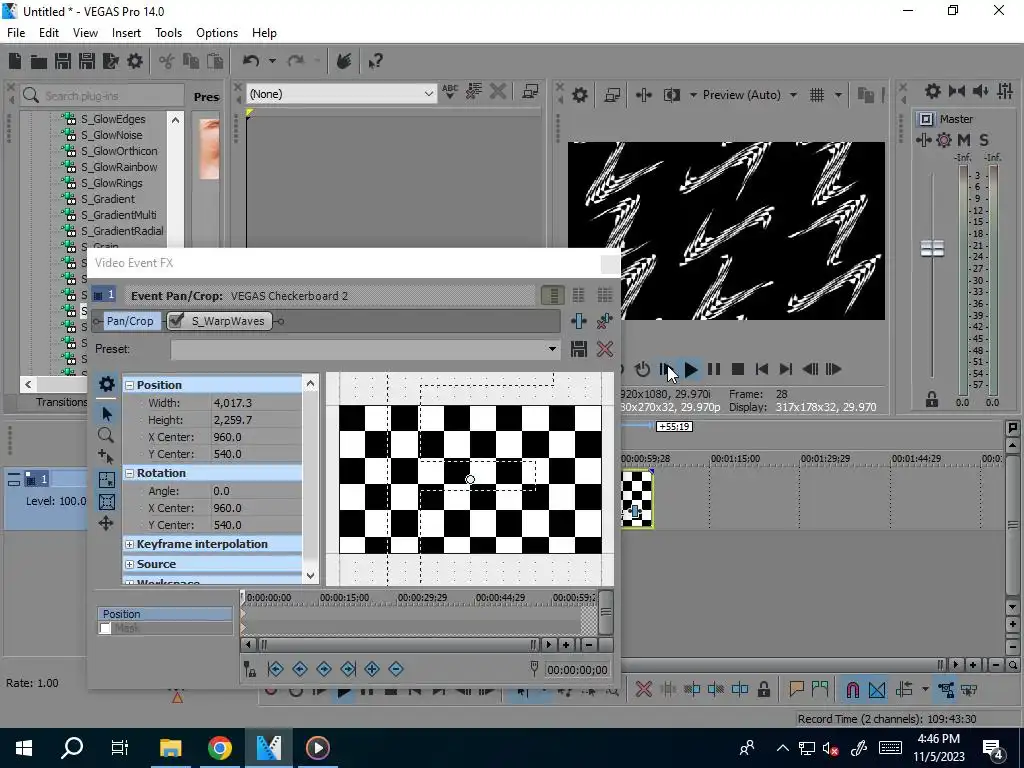Image resolution: width=1024 pixels, height=768 pixels.
Task: Open File Explorer from the taskbar
Action: tap(170, 748)
